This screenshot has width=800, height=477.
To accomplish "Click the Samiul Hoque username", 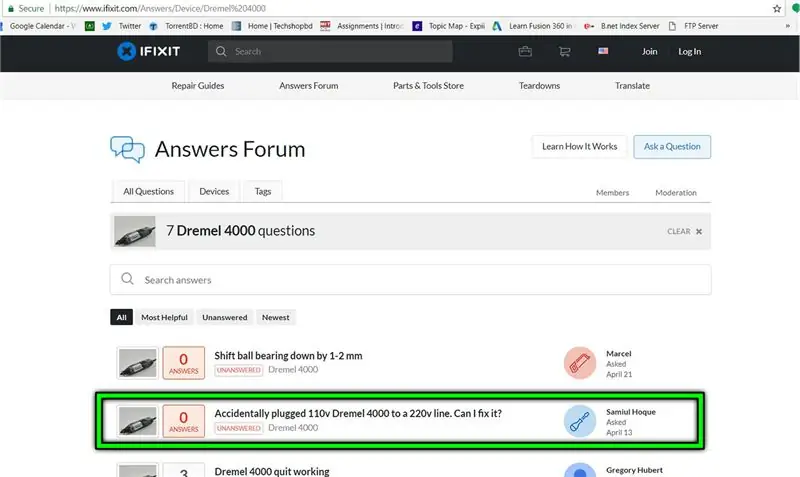I will (x=631, y=412).
